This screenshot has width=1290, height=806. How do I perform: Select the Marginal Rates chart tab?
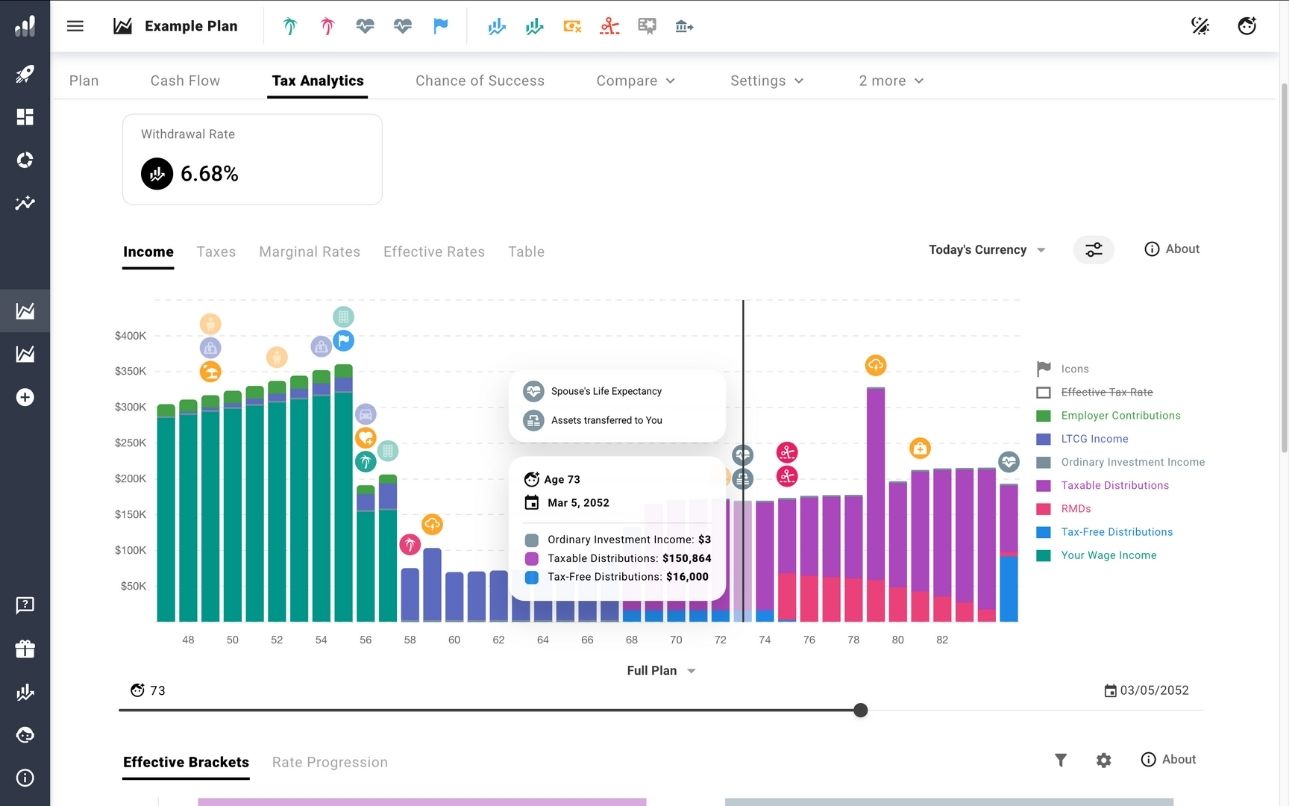pos(309,252)
